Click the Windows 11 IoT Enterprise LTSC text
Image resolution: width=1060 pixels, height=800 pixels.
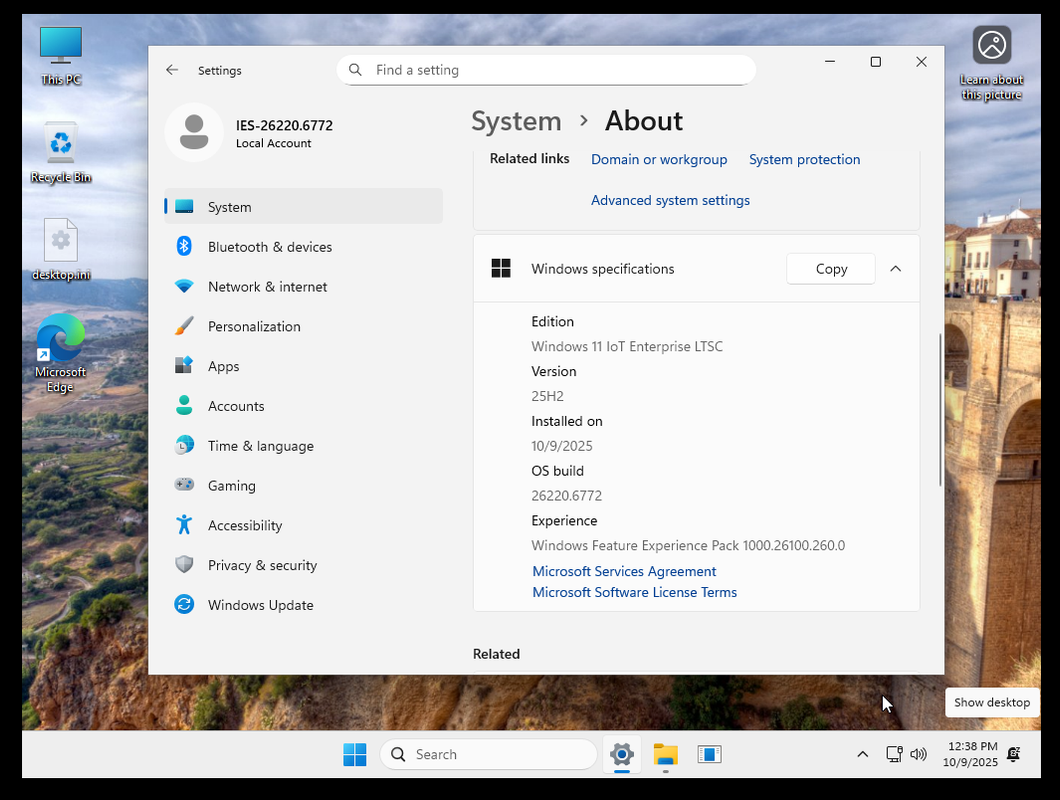627,346
